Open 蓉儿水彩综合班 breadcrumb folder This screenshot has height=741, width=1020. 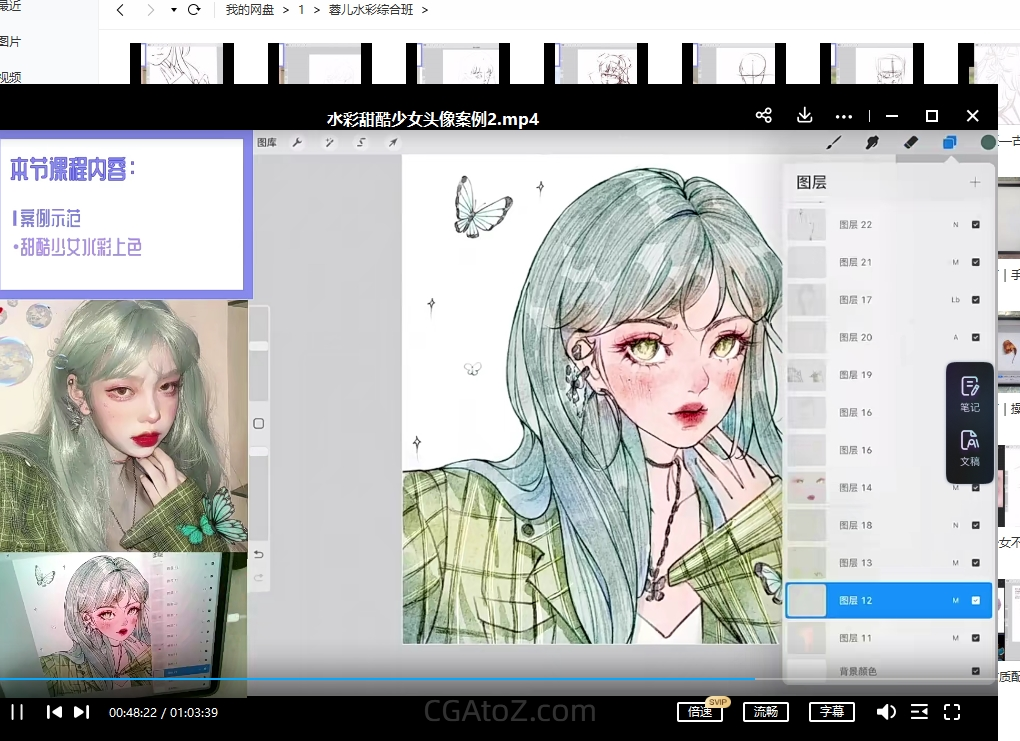(371, 10)
